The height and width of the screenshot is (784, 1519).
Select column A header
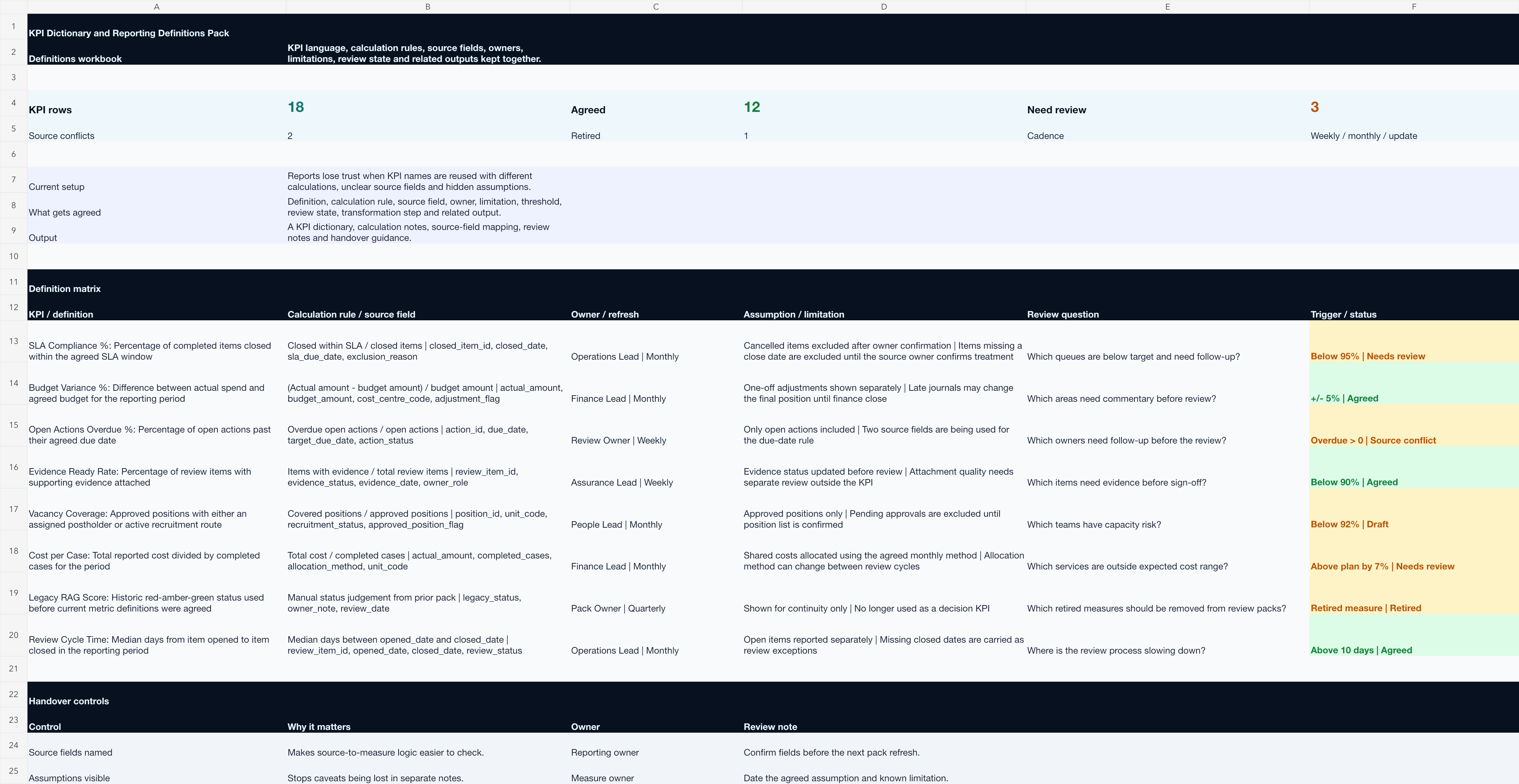point(156,7)
